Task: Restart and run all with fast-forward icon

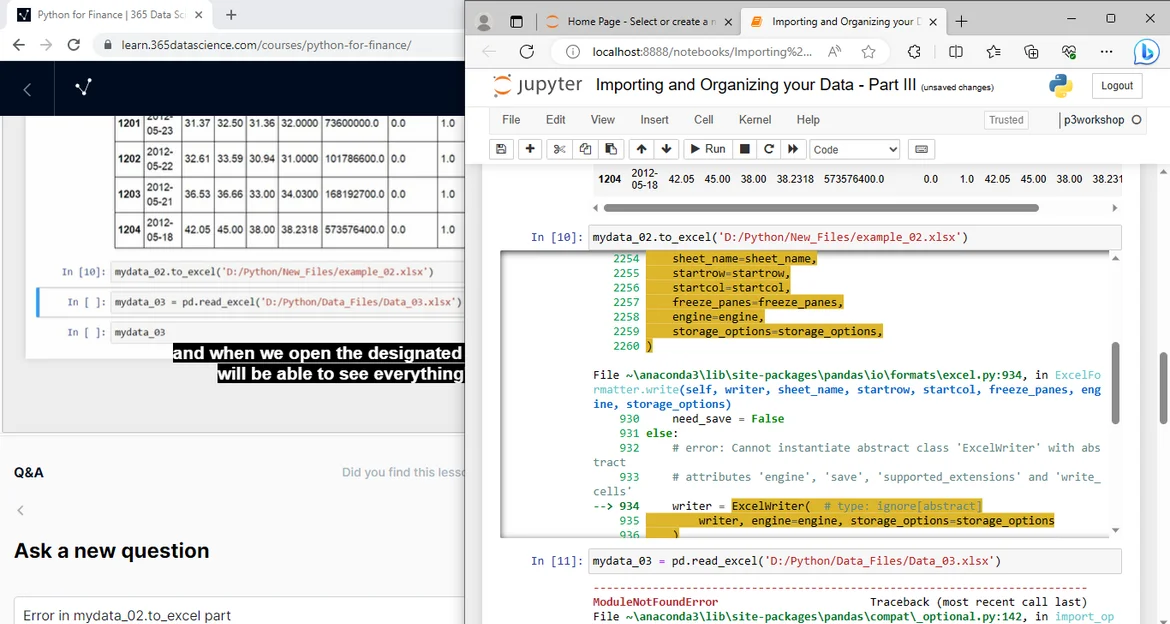Action: tap(793, 149)
